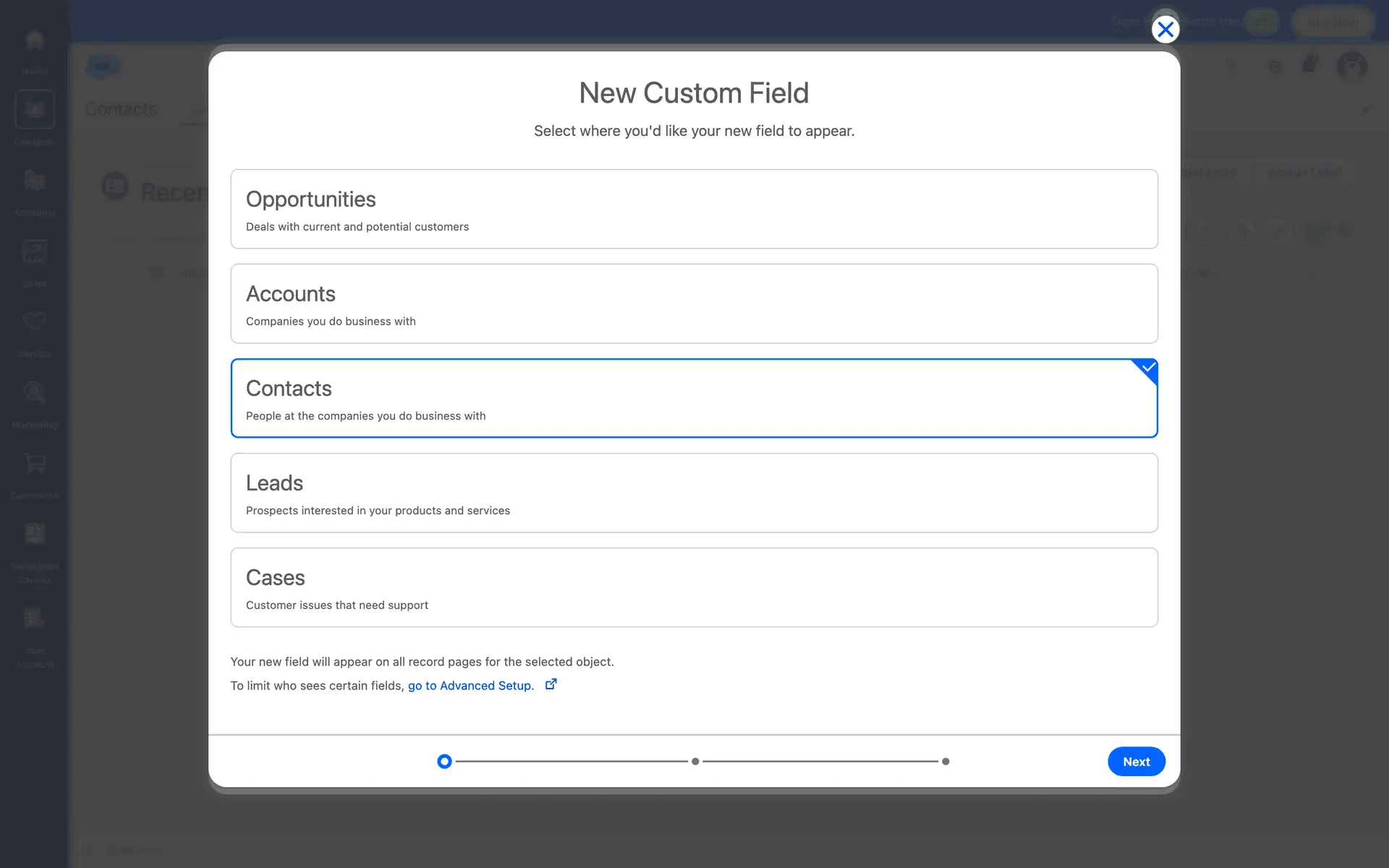The width and height of the screenshot is (1389, 868).
Task: Click the second progress step dot
Action: click(x=695, y=761)
